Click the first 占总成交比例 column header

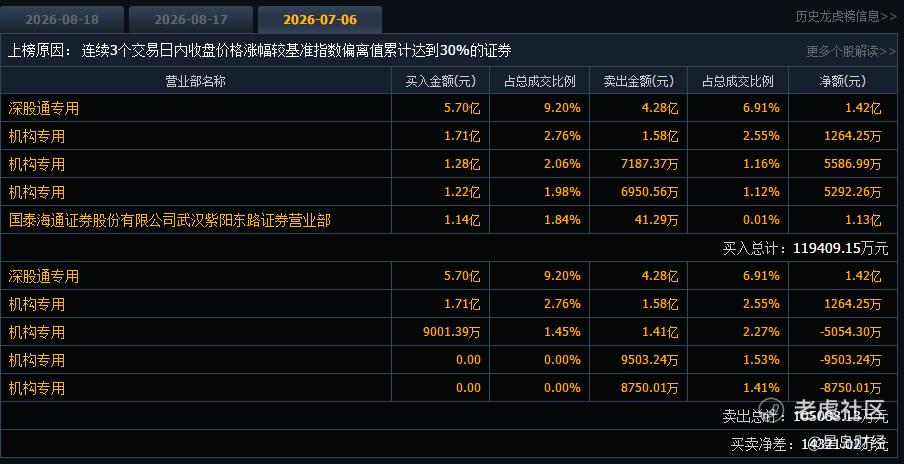tap(540, 81)
